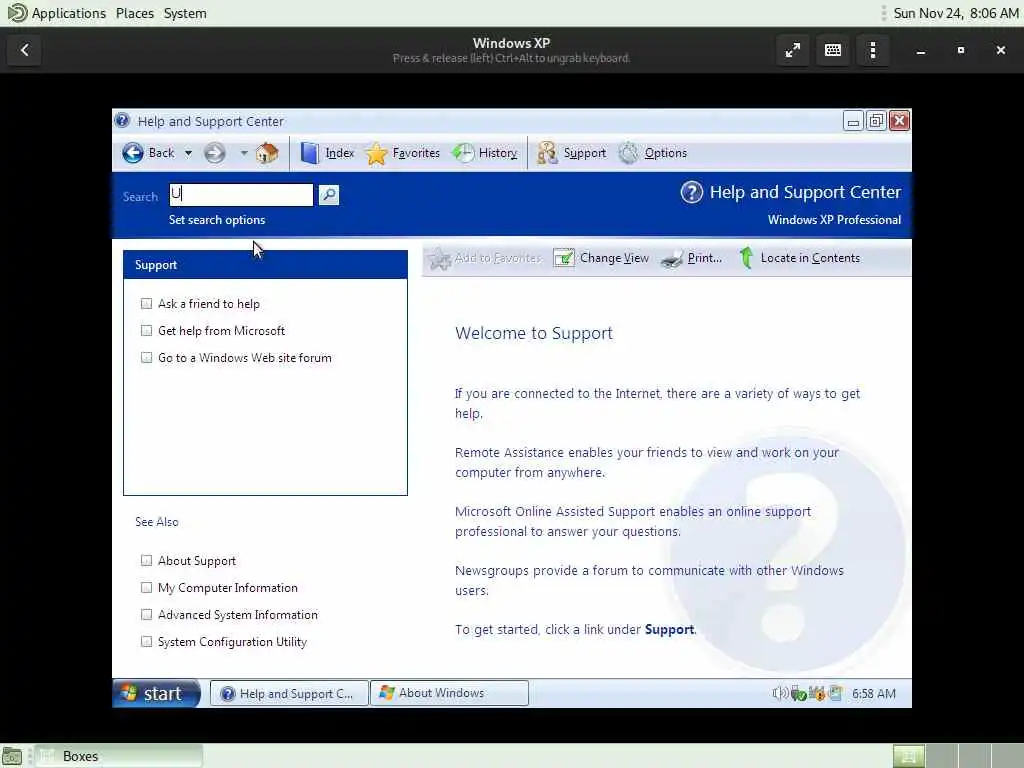Go to Help home page icon
Screen dimensions: 1024x768
[266, 153]
